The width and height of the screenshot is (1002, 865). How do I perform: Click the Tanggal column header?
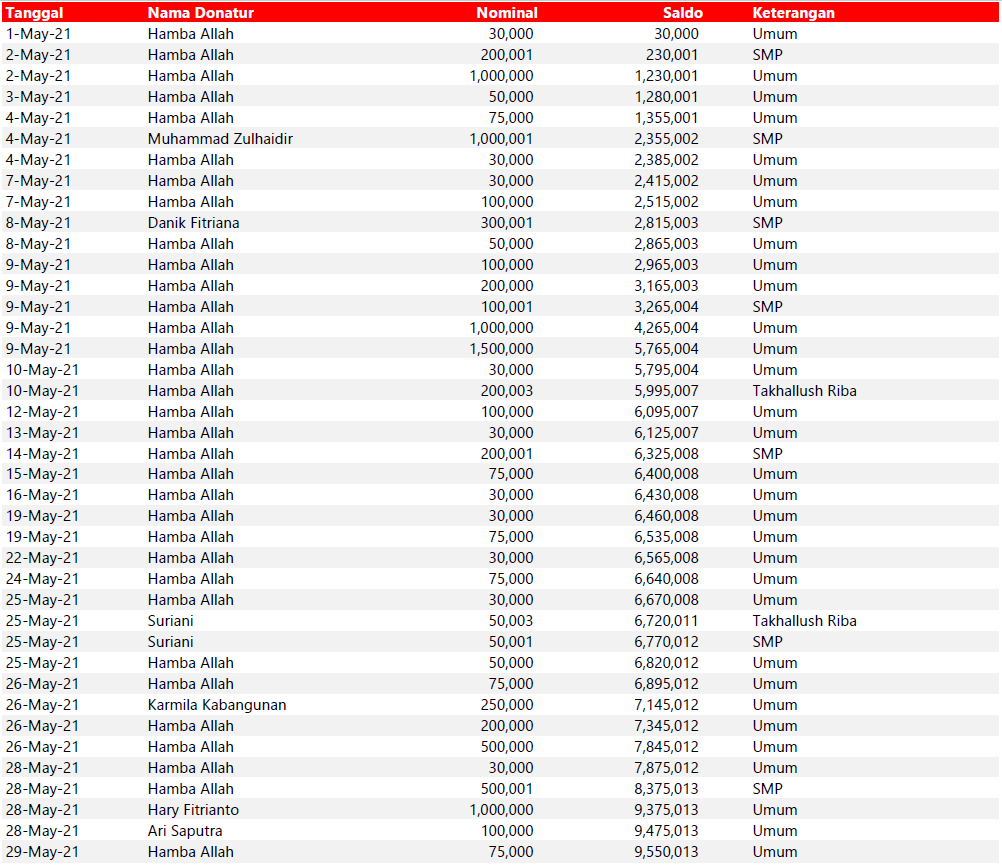(36, 13)
